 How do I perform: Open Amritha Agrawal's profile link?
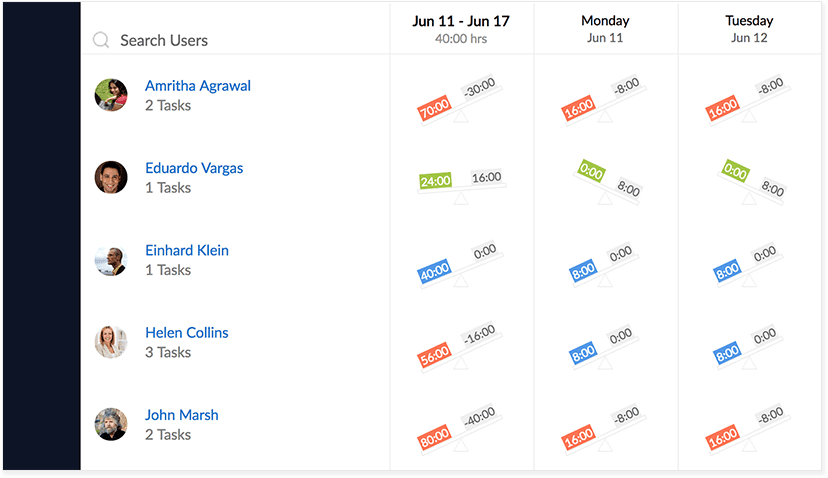pos(198,86)
